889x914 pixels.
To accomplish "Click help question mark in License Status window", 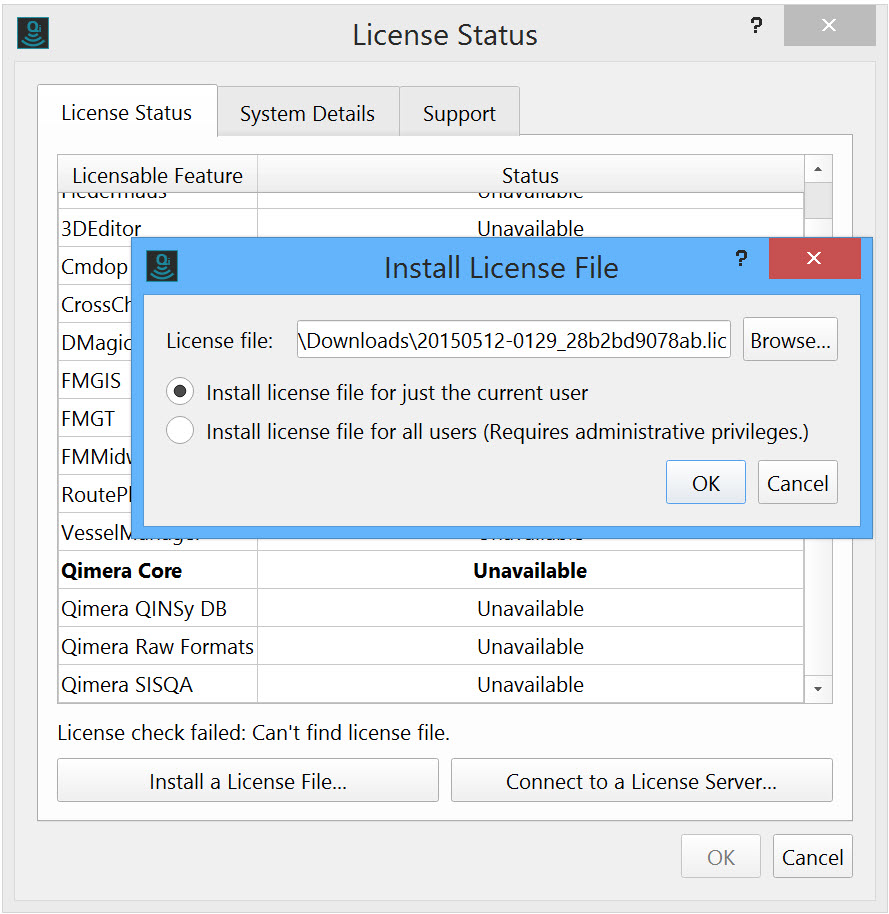I will click(x=757, y=27).
